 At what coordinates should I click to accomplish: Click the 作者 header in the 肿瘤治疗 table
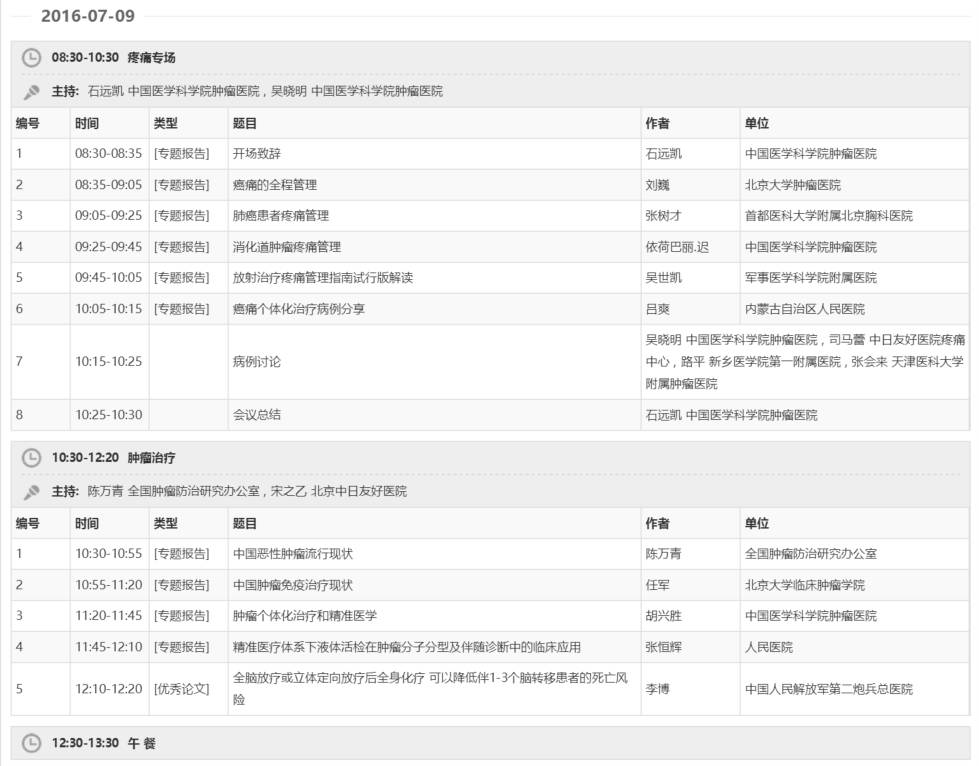657,523
